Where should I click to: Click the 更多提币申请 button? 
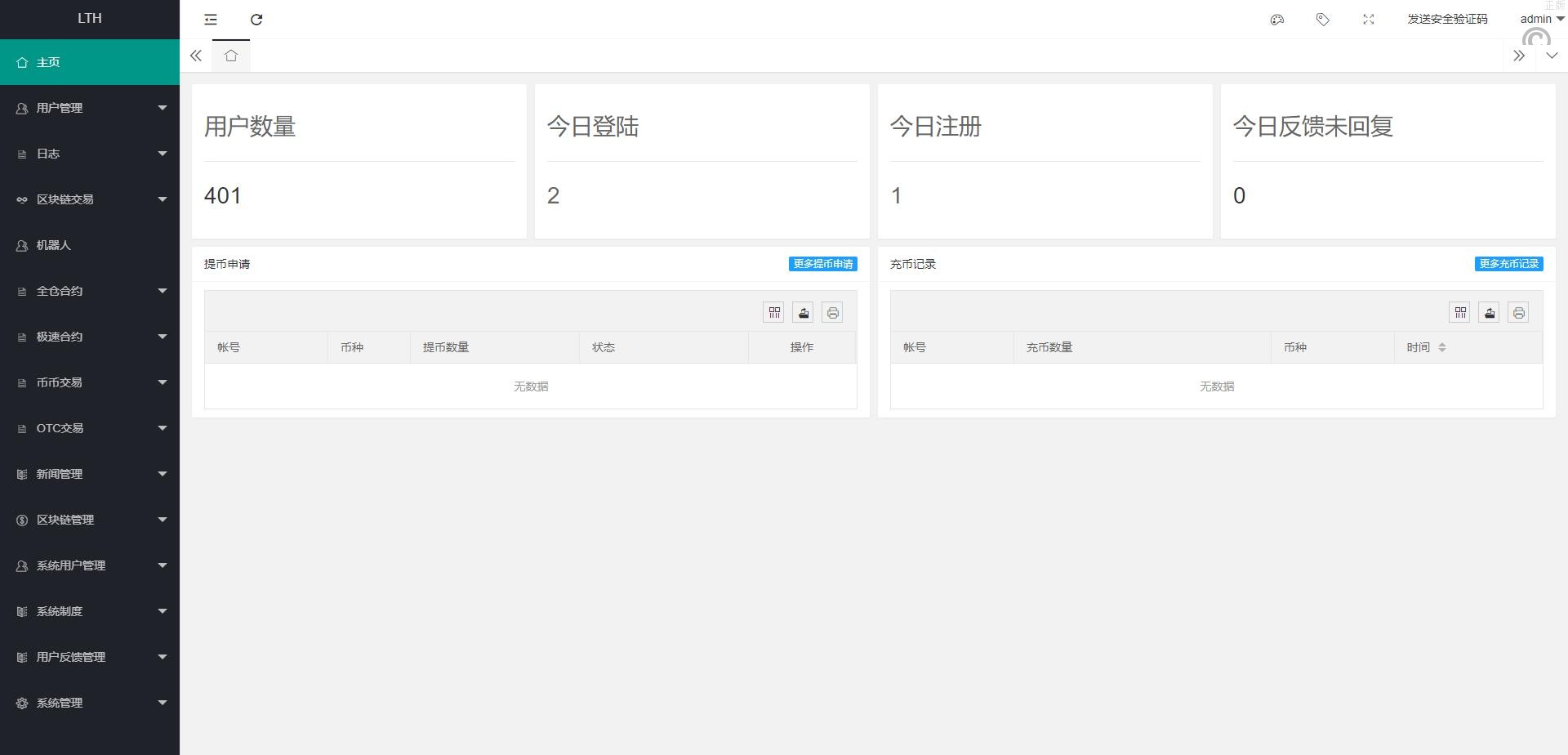(822, 264)
